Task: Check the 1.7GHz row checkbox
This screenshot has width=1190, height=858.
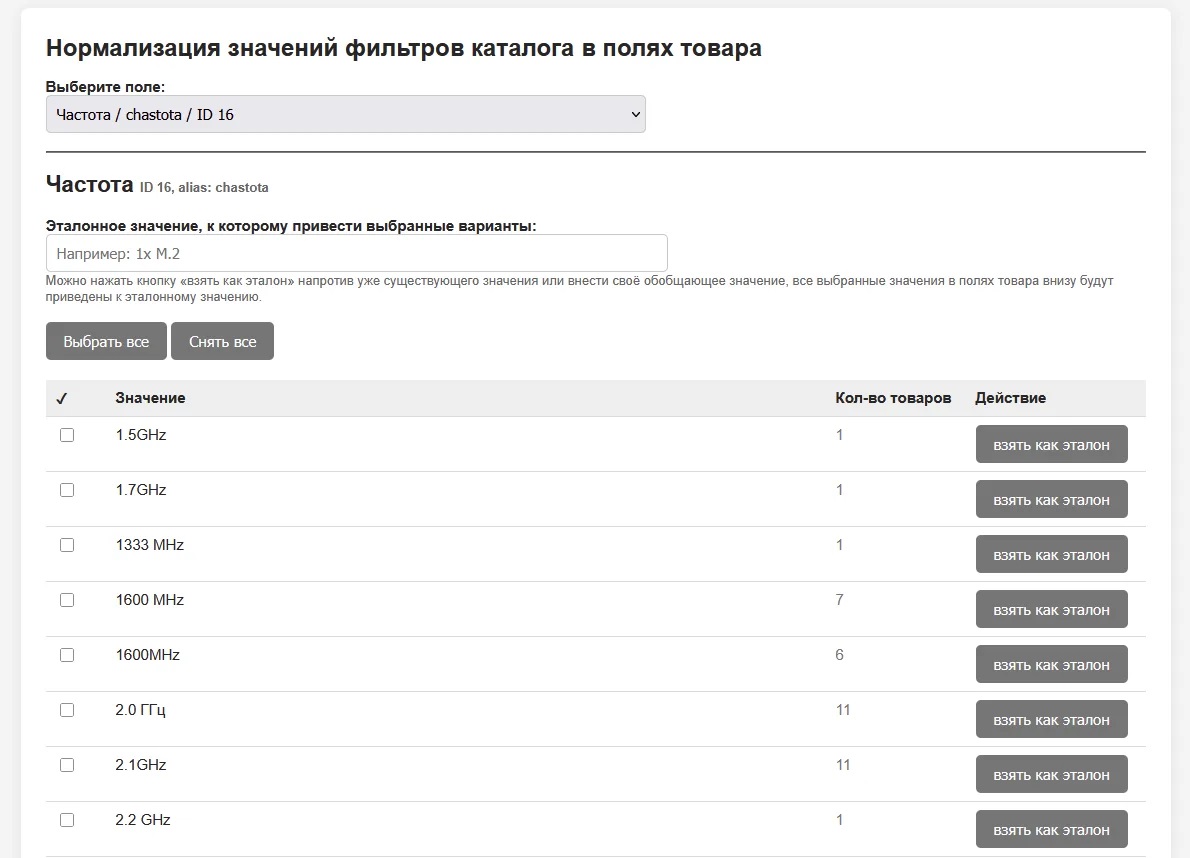Action: point(67,490)
